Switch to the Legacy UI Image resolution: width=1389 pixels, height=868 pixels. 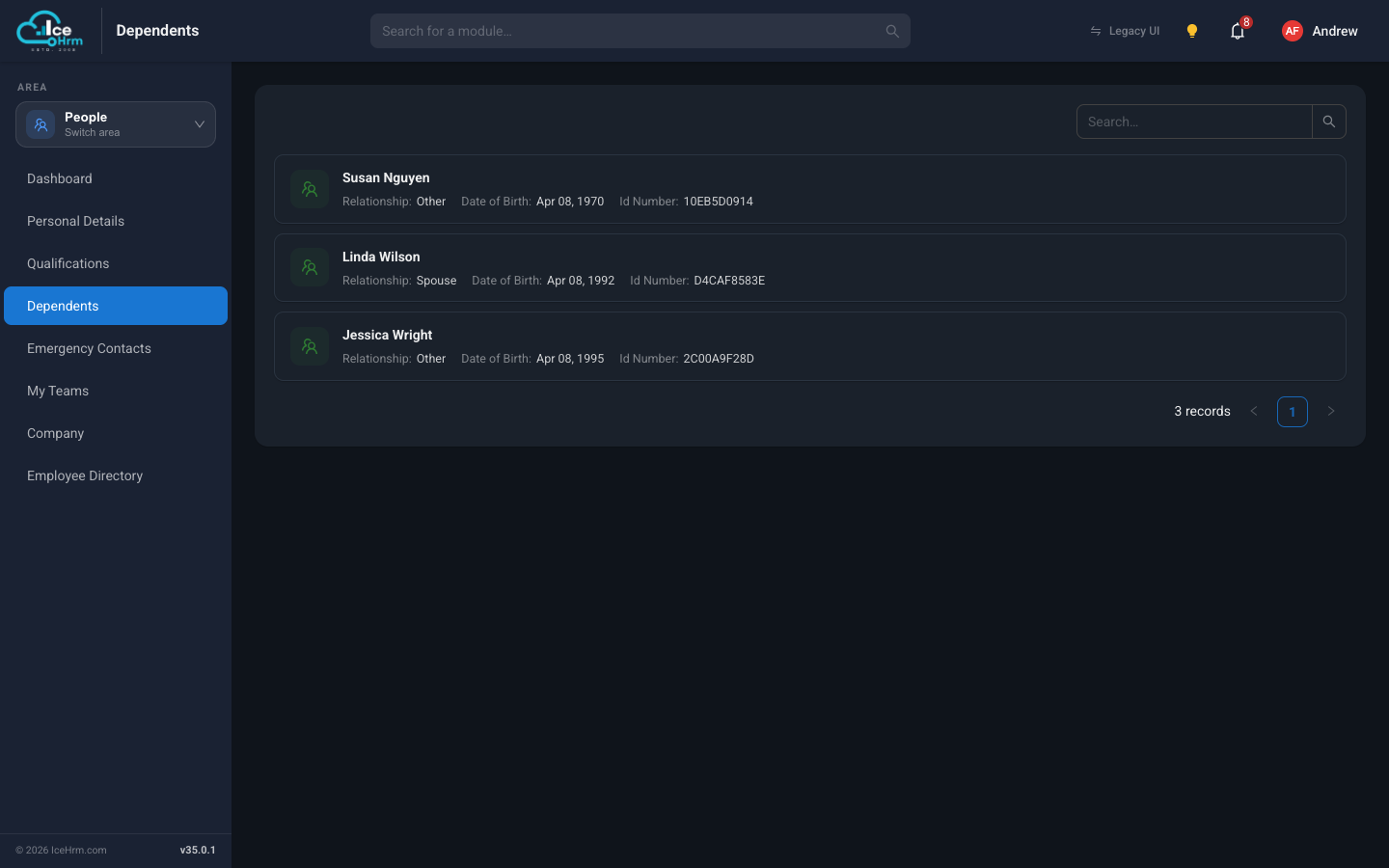pos(1125,31)
